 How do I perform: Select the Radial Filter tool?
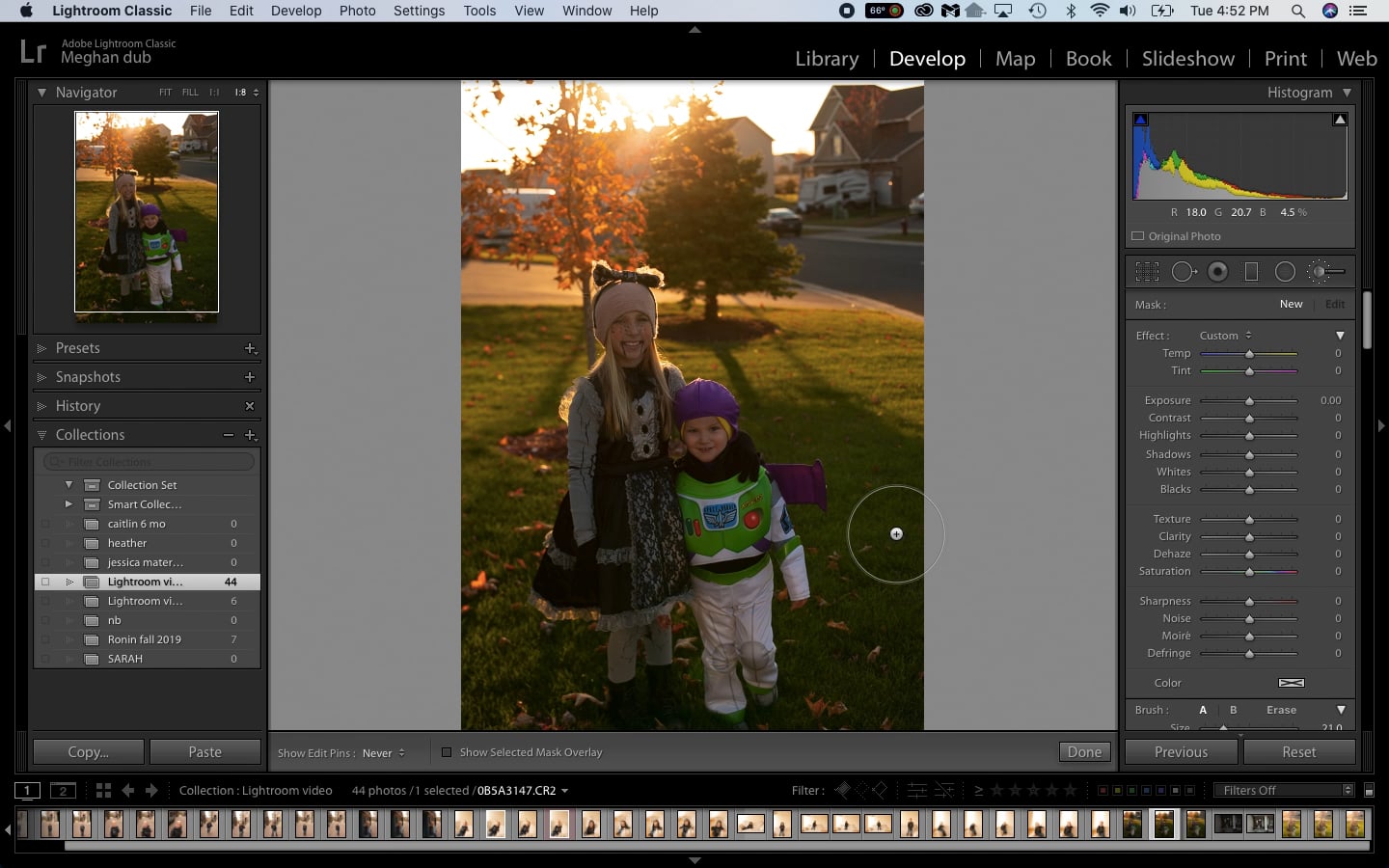(x=1285, y=272)
